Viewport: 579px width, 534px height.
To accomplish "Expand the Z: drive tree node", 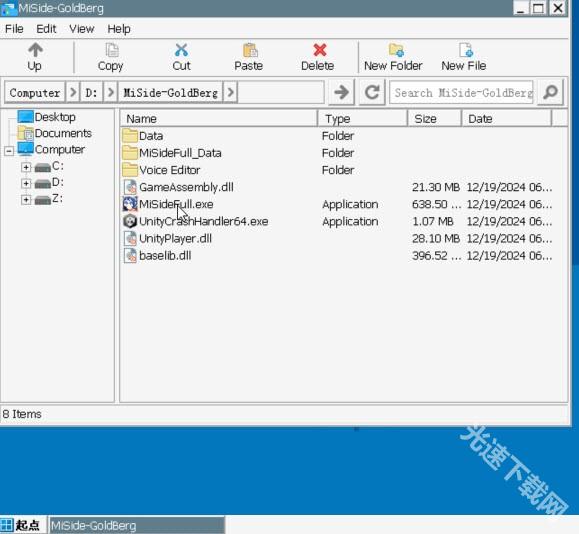I will click(x=26, y=199).
